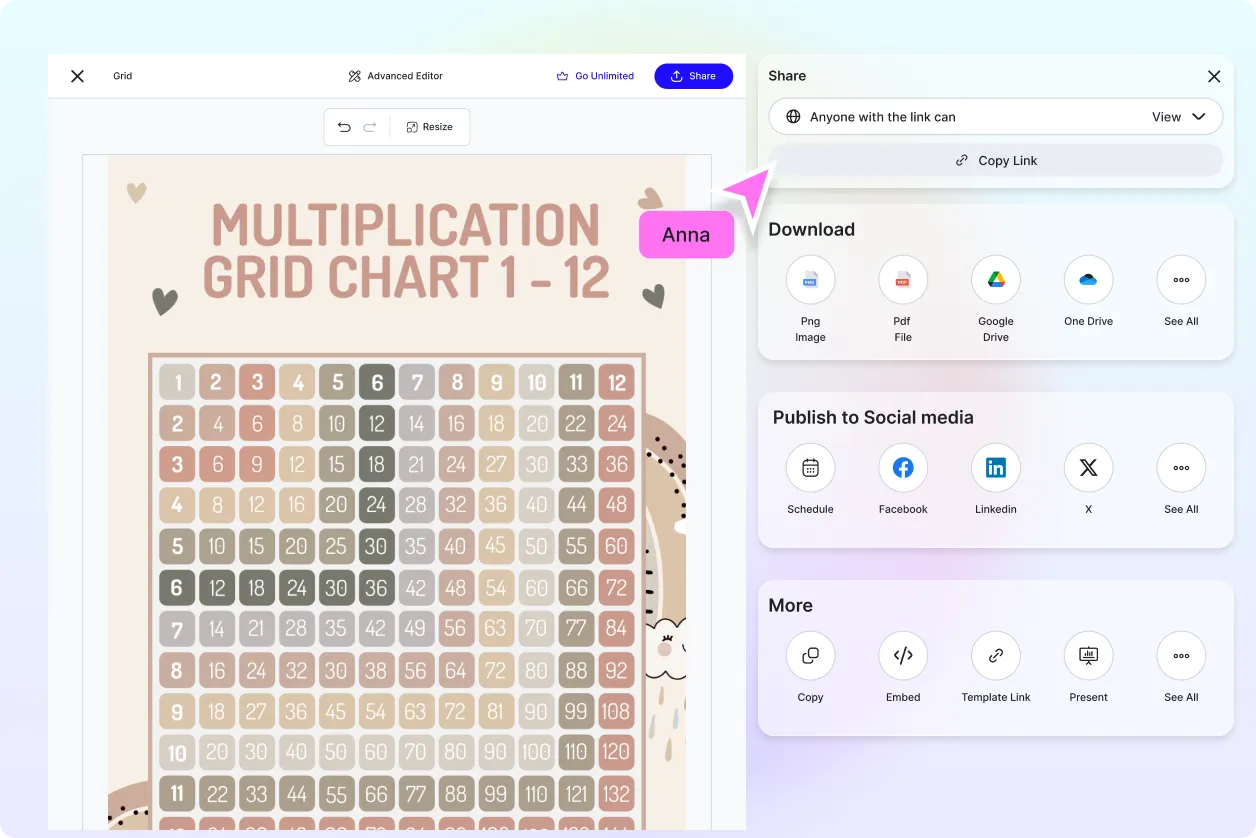This screenshot has height=838, width=1256.
Task: Open the View permission dropdown
Action: 1178,117
